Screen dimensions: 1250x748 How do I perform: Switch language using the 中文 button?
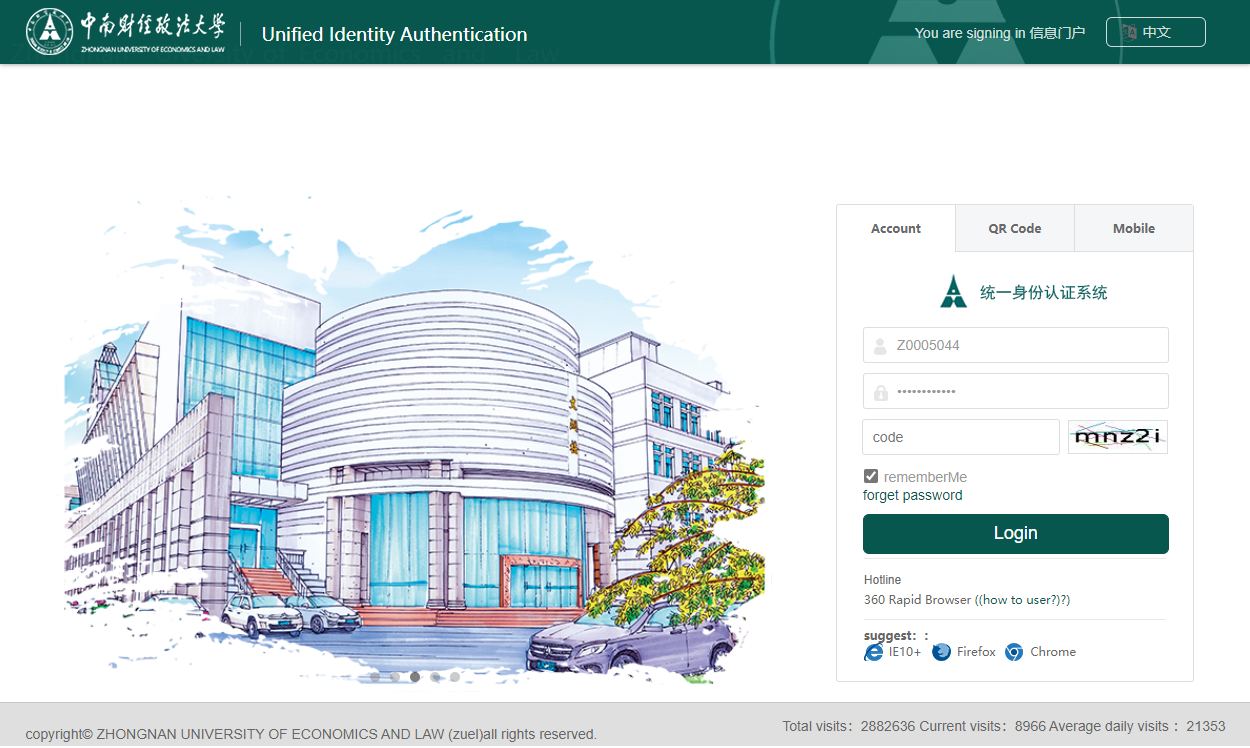coord(1155,32)
